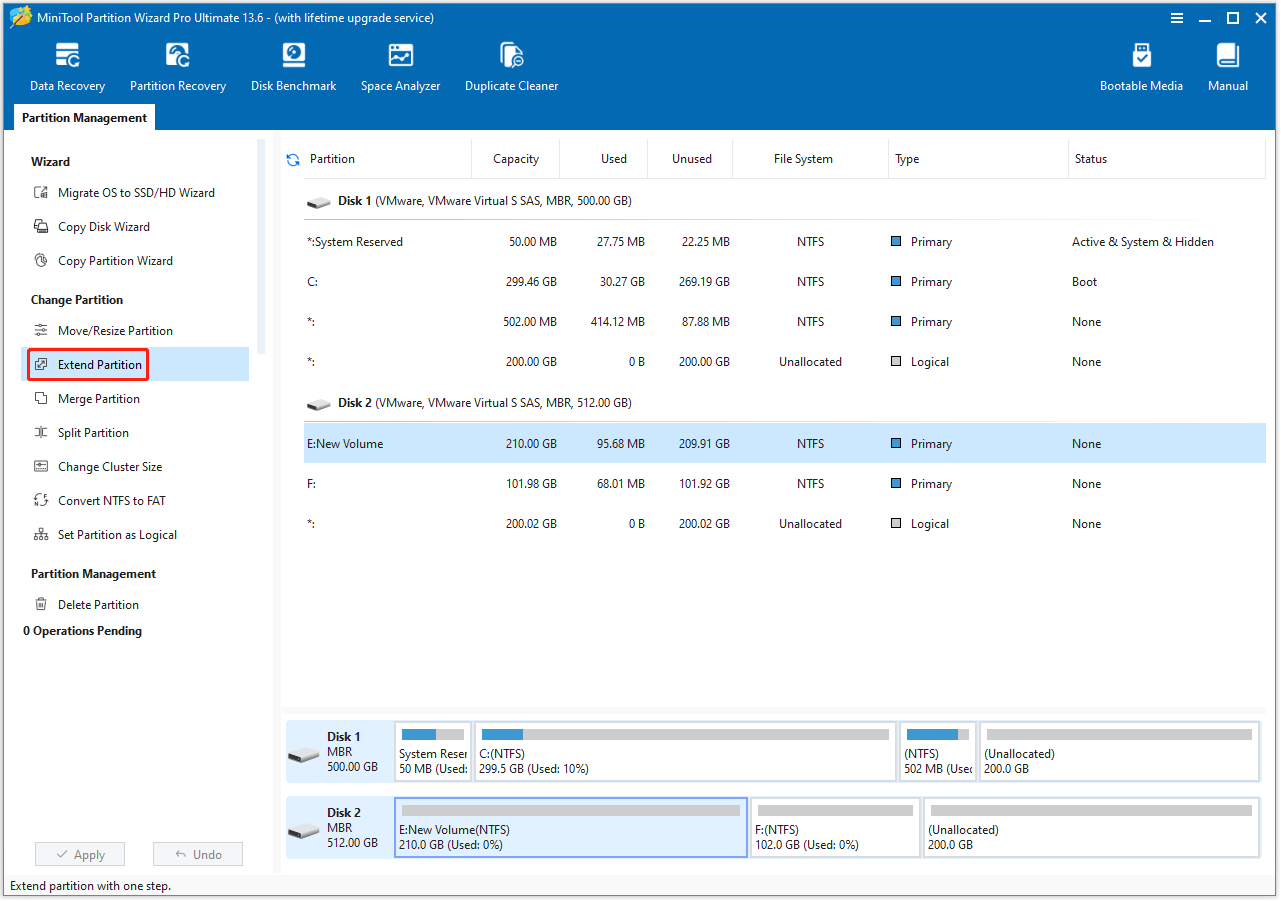The image size is (1281, 901).
Task: Click Copy Disk Wizard icon
Action: point(41,227)
